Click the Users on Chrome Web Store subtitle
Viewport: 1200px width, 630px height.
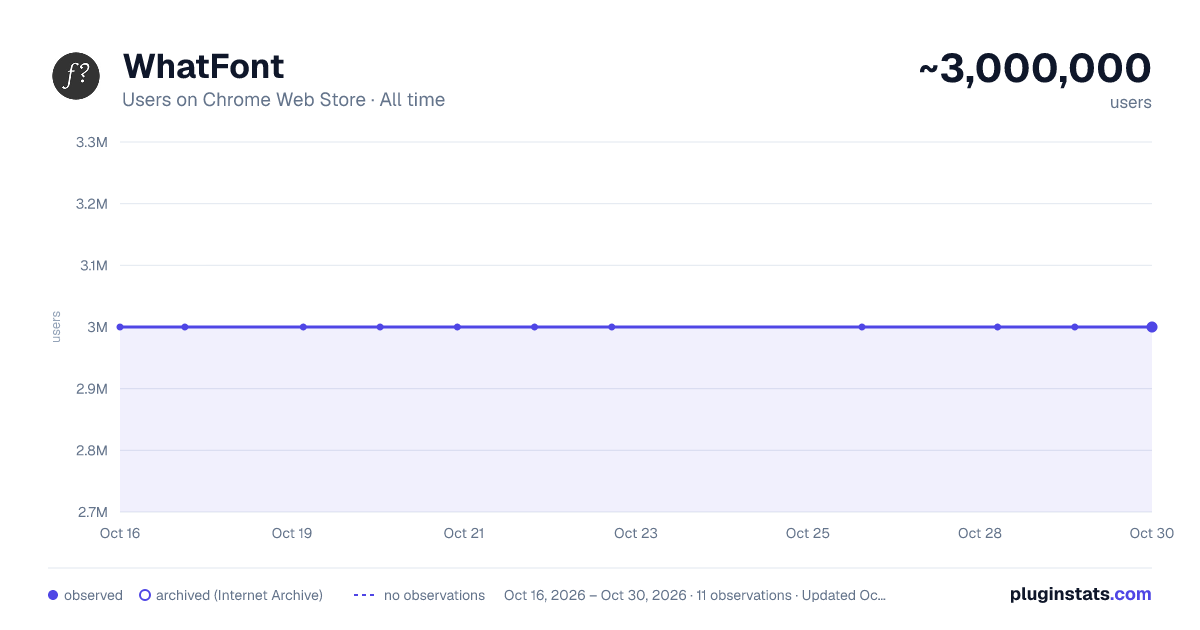coord(283,100)
